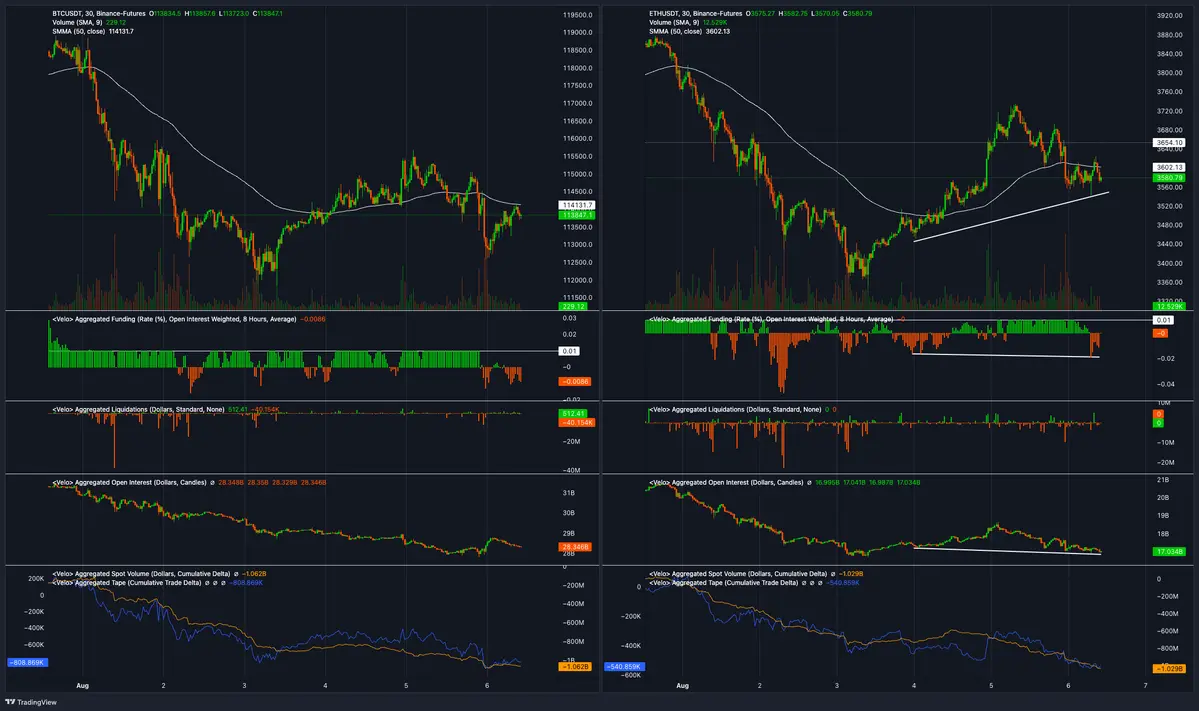Select SMMA (50, close) 114131.7 indicator legend
This screenshot has width=1199, height=711.
(93, 31)
